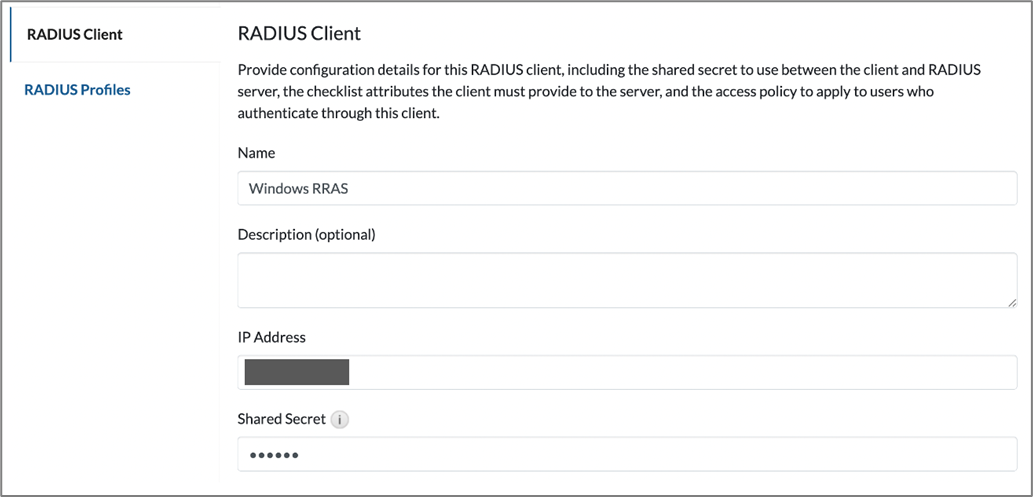Click the 'IP Address' field label
Viewport: 1033px width, 497px height.
click(x=271, y=337)
